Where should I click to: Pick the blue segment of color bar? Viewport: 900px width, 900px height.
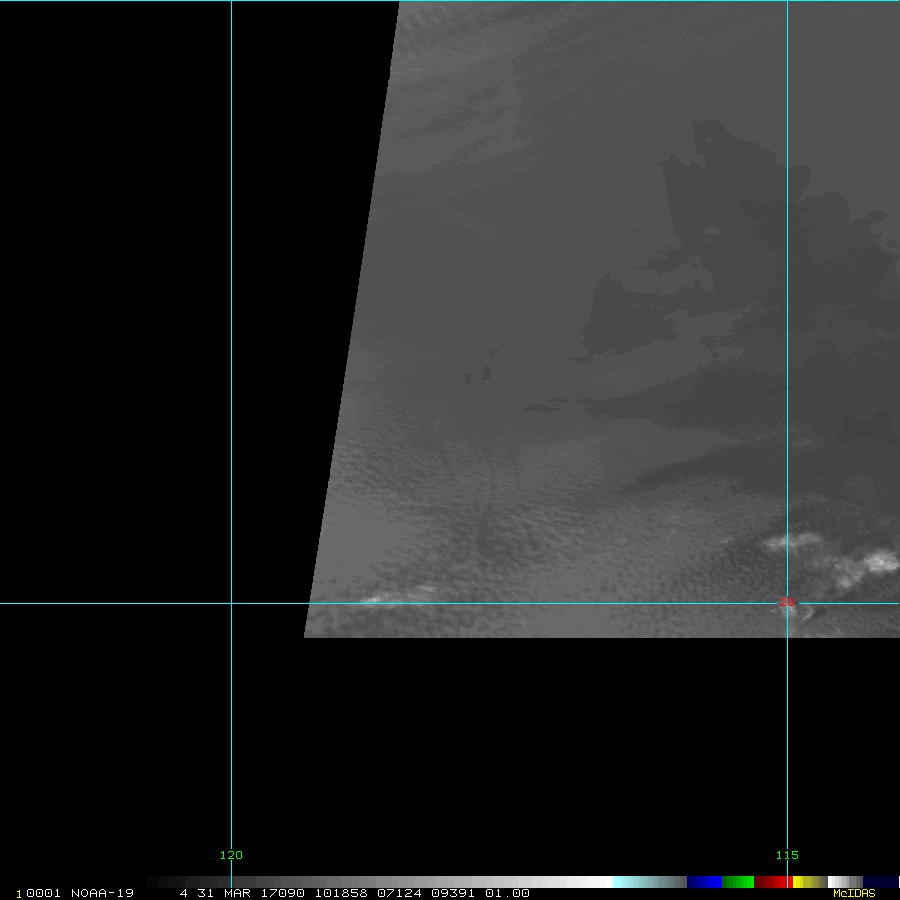[x=704, y=882]
